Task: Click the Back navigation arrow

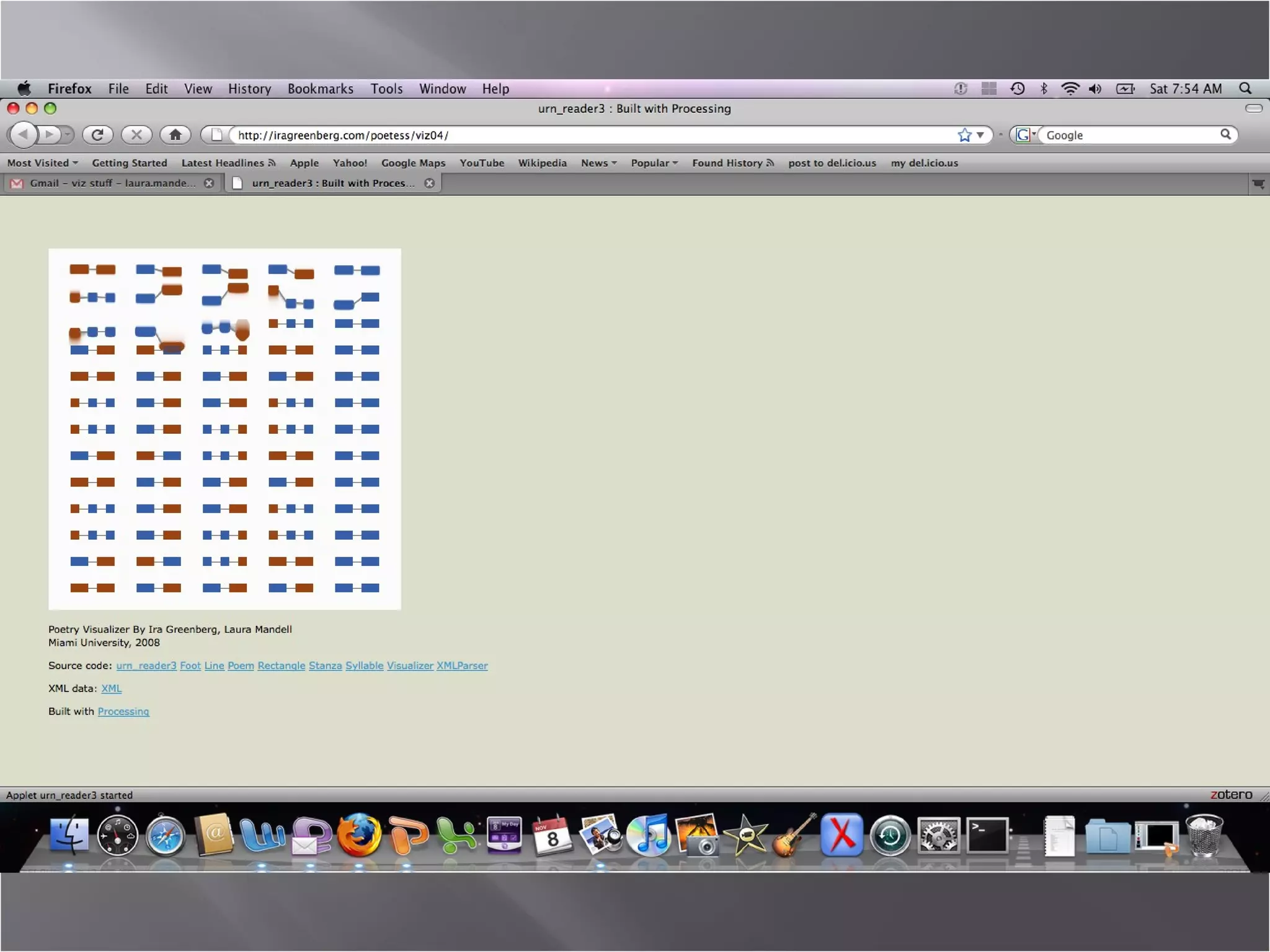Action: 24,134
